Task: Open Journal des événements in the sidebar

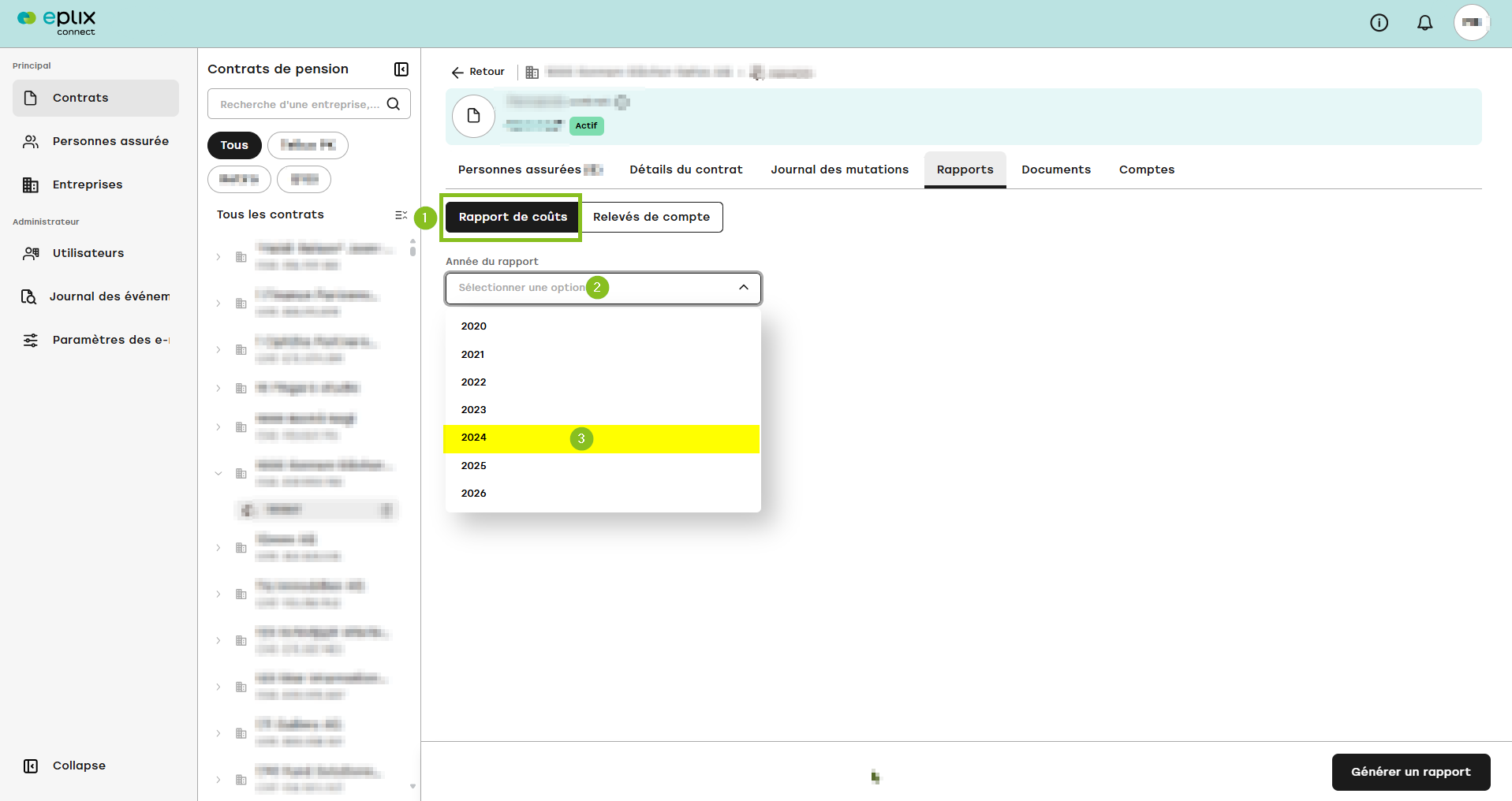Action: tap(95, 296)
